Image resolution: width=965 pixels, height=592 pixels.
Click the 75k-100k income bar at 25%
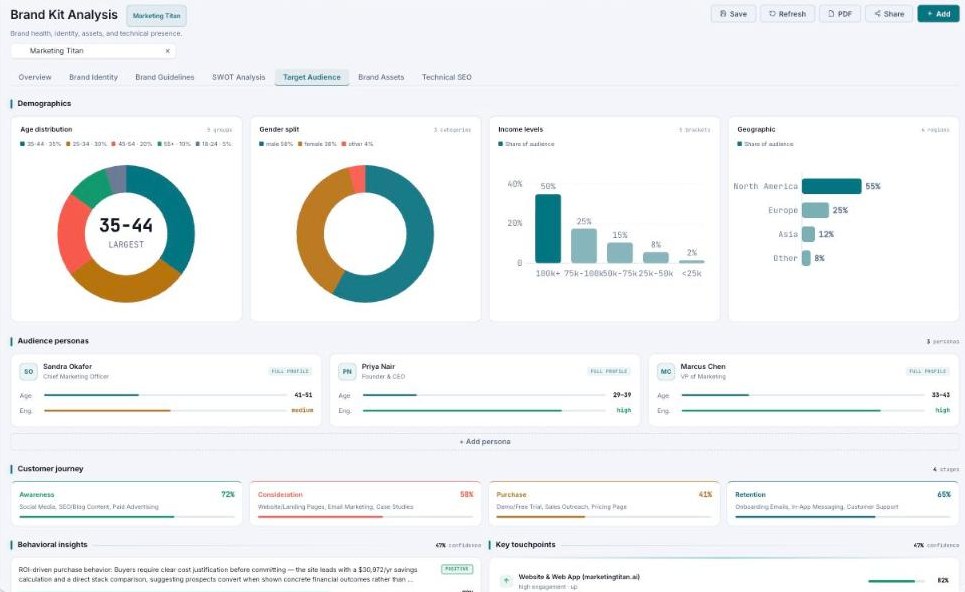[x=583, y=246]
